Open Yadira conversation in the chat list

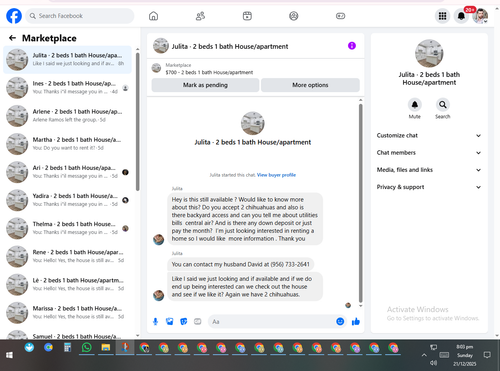pos(67,200)
